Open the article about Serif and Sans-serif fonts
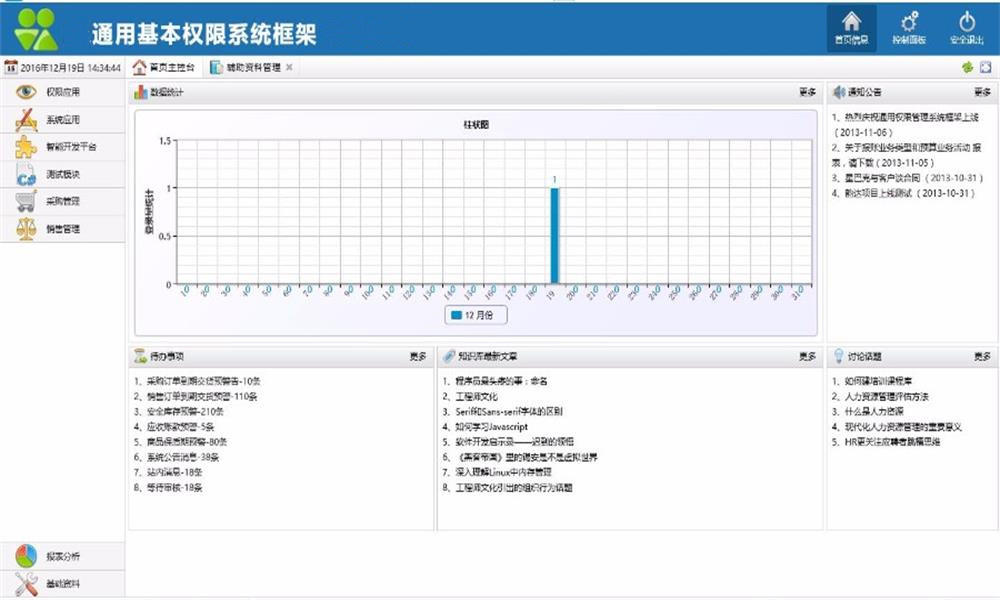This screenshot has height=600, width=1000. pyautogui.click(x=503, y=412)
